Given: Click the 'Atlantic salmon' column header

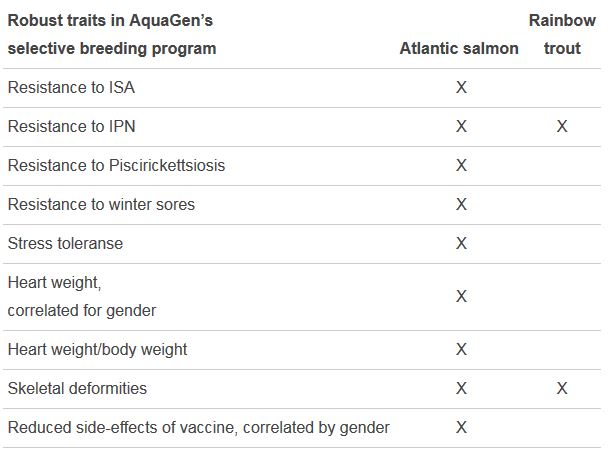Looking at the screenshot, I should [459, 48].
